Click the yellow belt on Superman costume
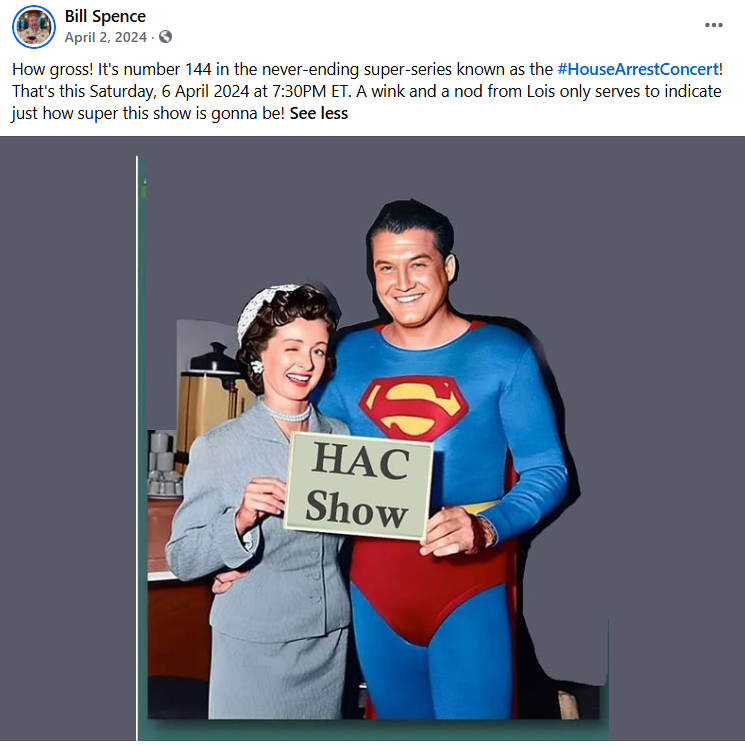The height and width of the screenshot is (746, 745). [480, 507]
